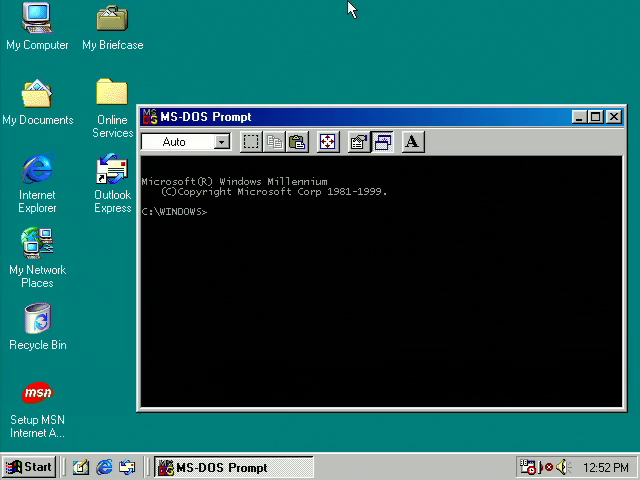Click the Copyright Microsoft Corp 1981-1999 line
Image resolution: width=640 pixels, height=480 pixels.
tap(274, 191)
